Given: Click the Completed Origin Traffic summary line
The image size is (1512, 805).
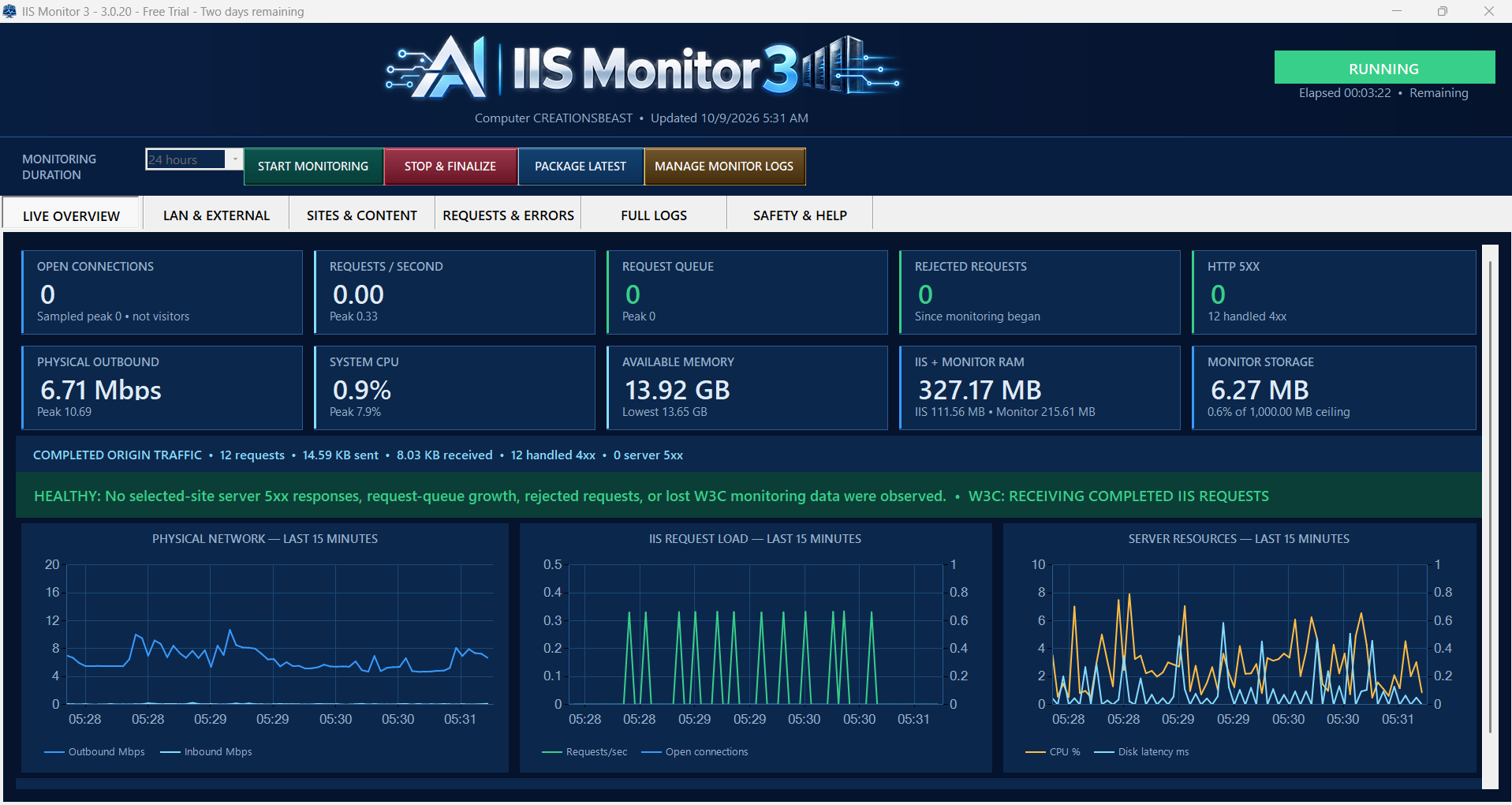Looking at the screenshot, I should pyautogui.click(x=358, y=455).
